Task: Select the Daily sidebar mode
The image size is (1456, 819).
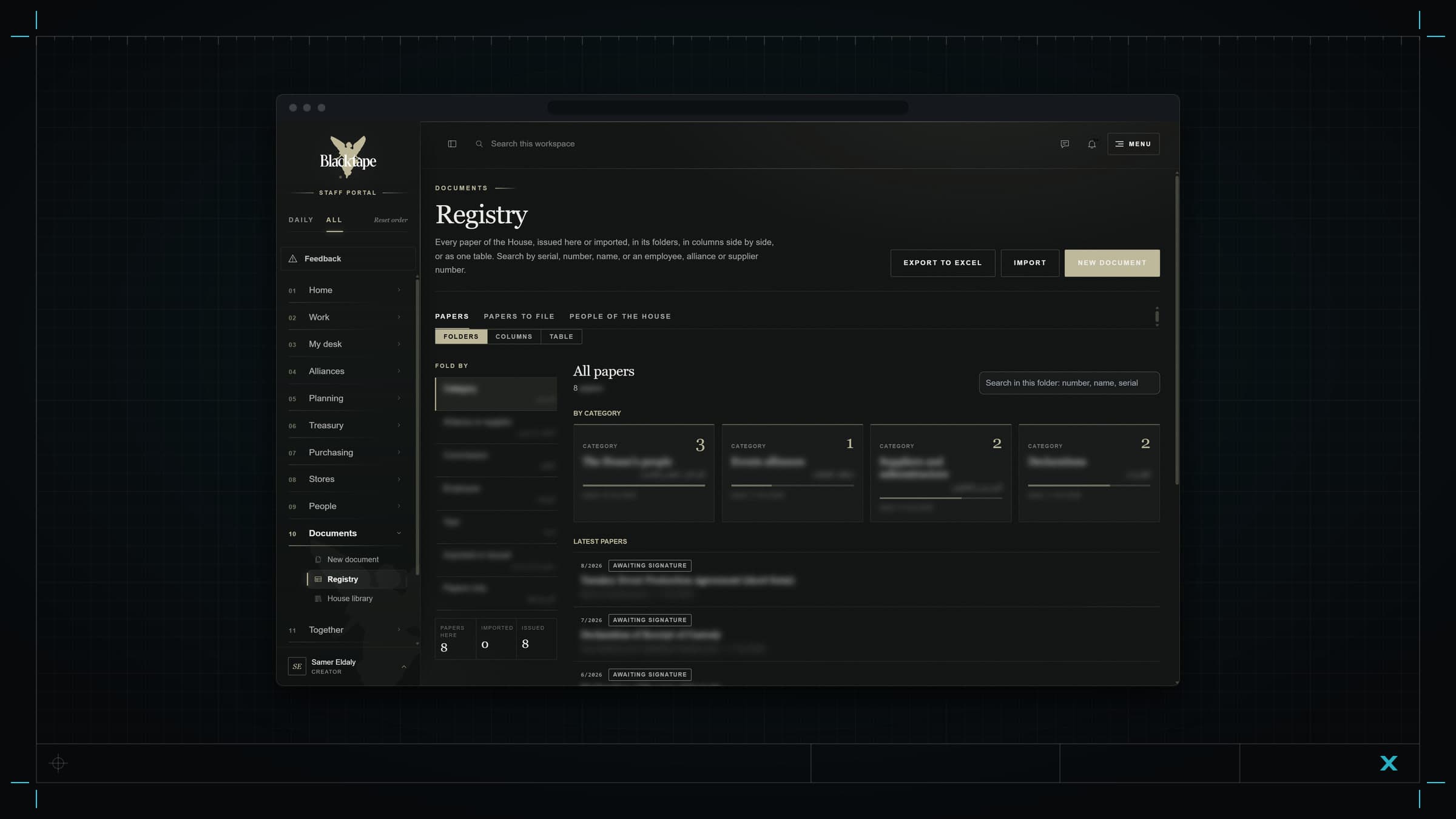Action: [301, 220]
